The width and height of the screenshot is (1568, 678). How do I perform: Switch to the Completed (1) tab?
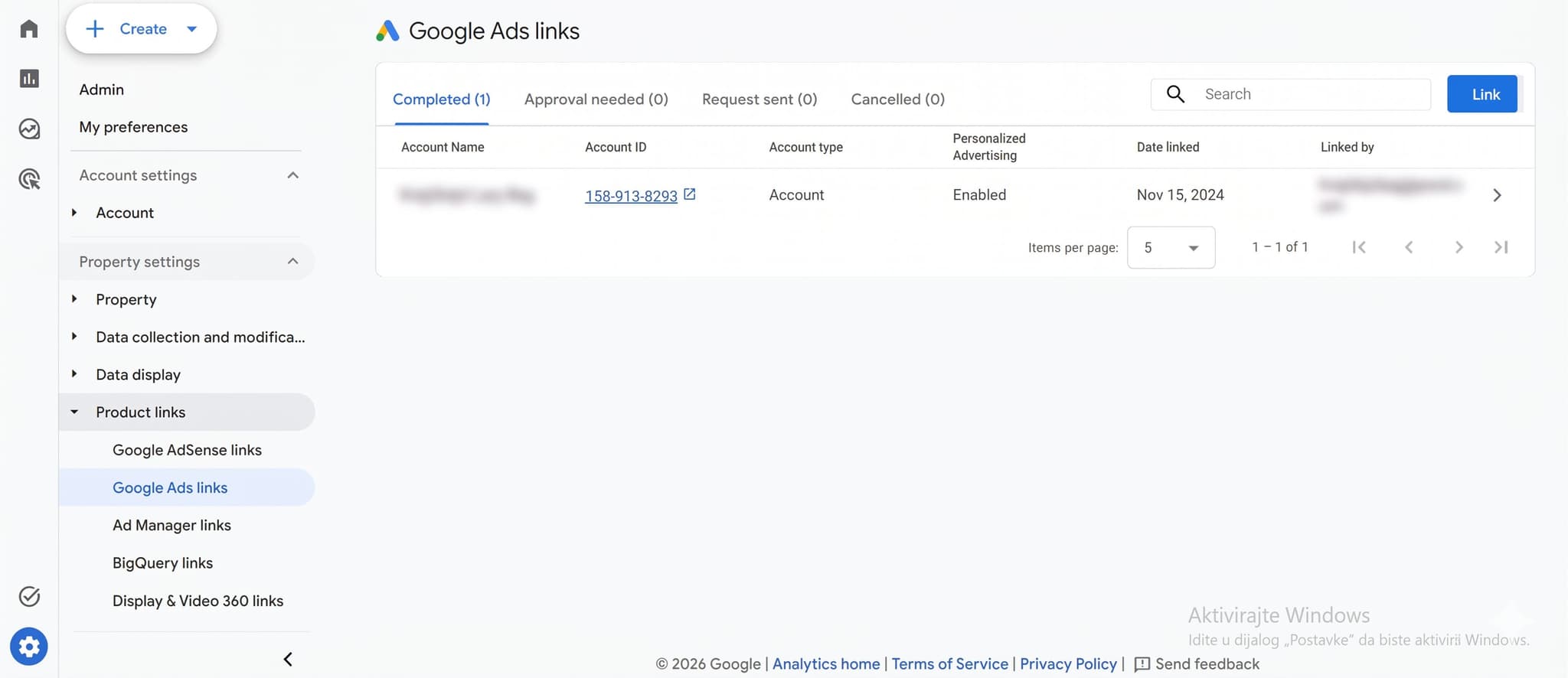pos(442,99)
